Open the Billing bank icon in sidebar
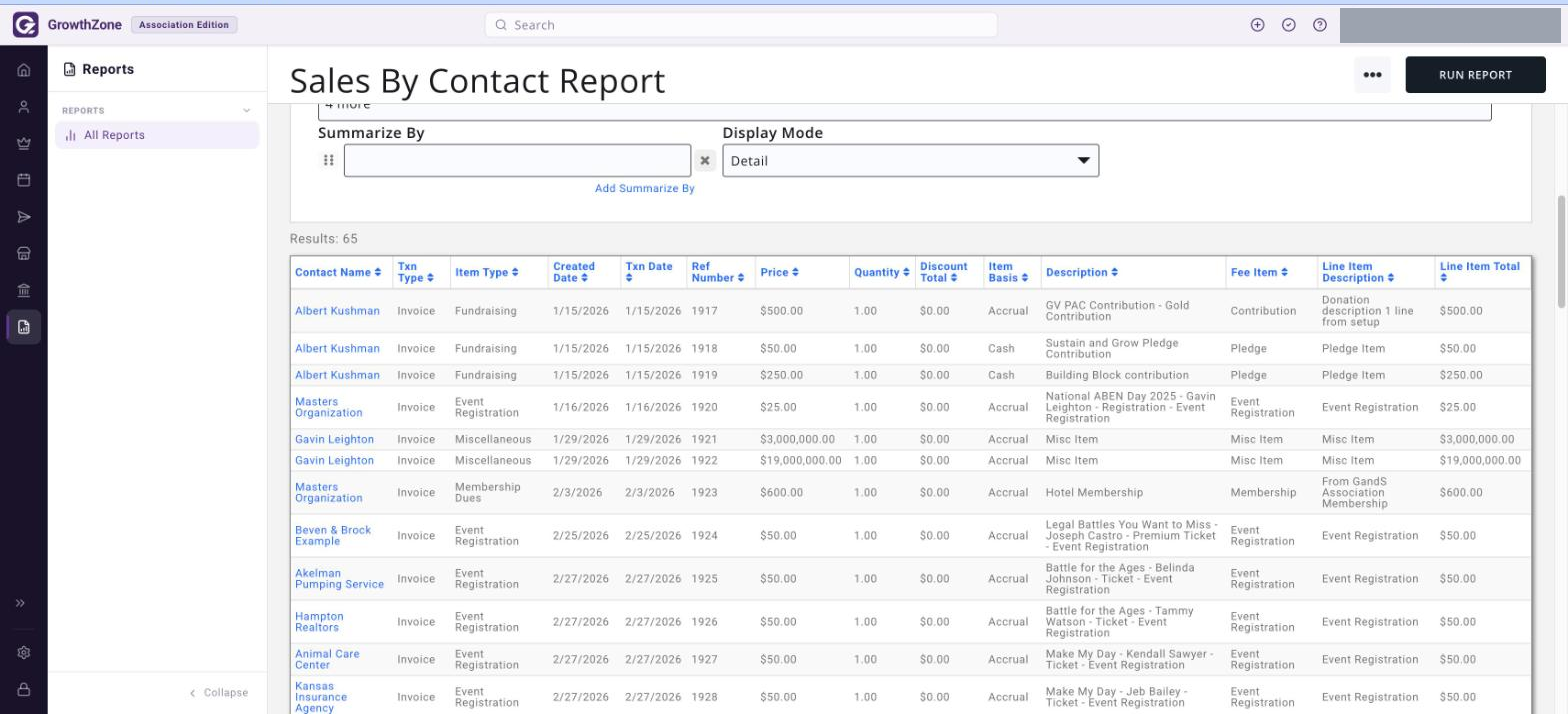 (24, 290)
